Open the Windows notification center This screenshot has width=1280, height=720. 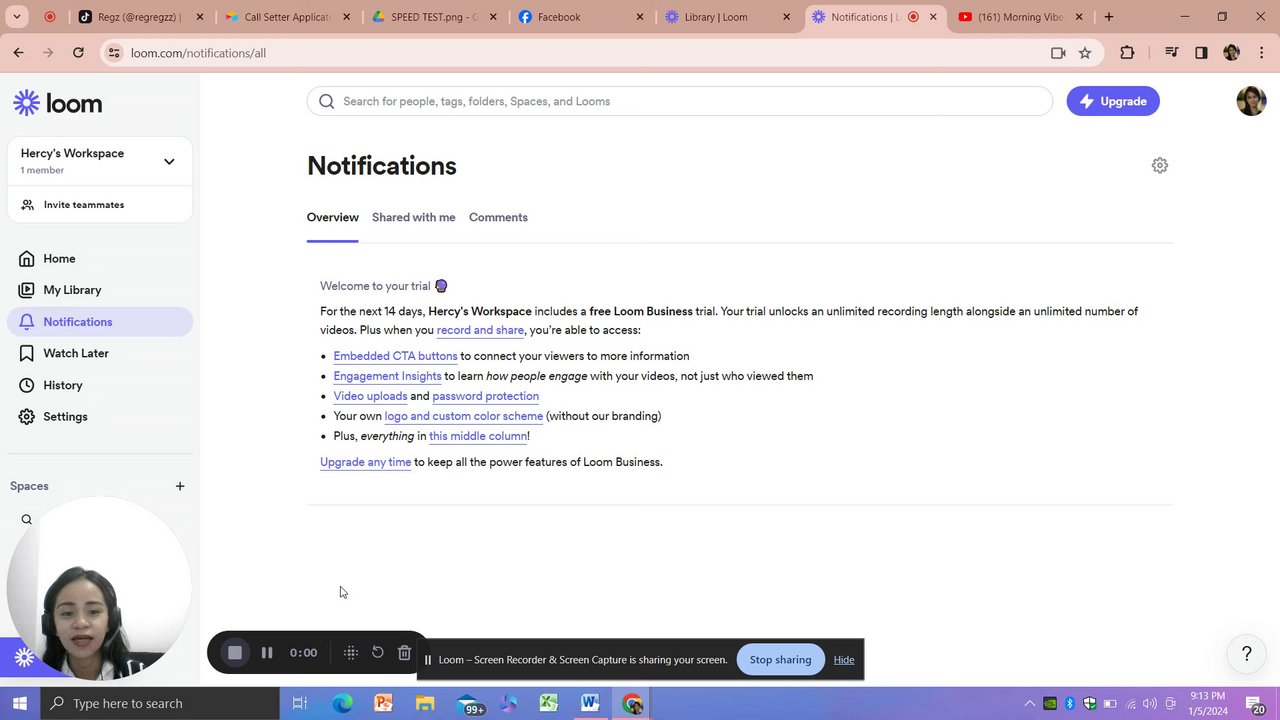click(1256, 704)
